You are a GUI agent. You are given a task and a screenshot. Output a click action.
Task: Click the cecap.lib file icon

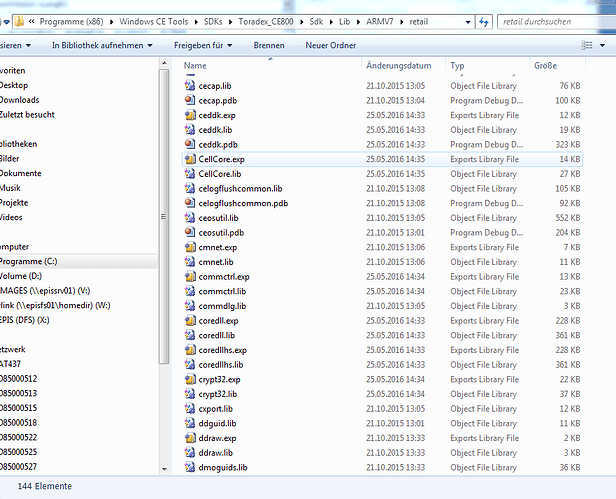coord(190,86)
